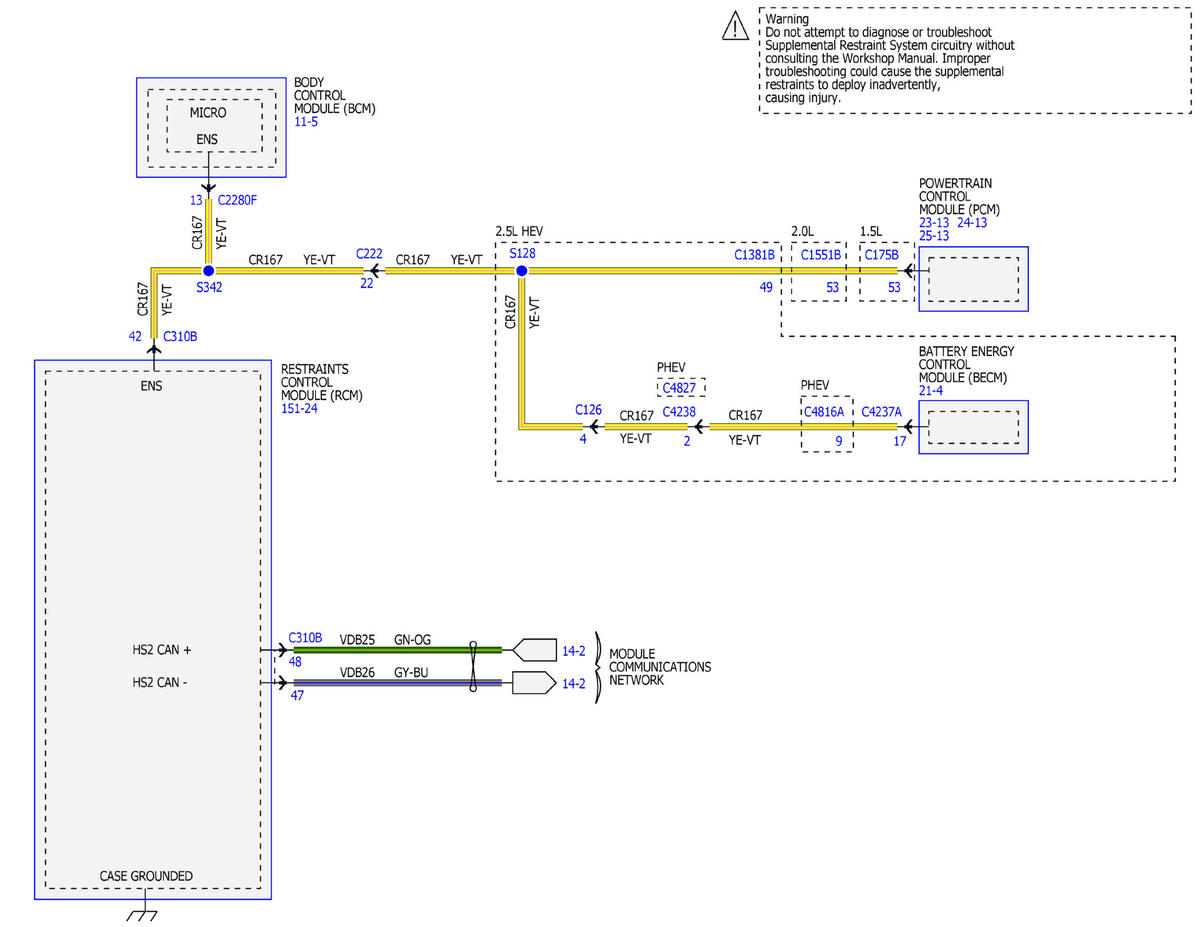
Task: Follow the PCM reference 23-13
Action: [936, 223]
